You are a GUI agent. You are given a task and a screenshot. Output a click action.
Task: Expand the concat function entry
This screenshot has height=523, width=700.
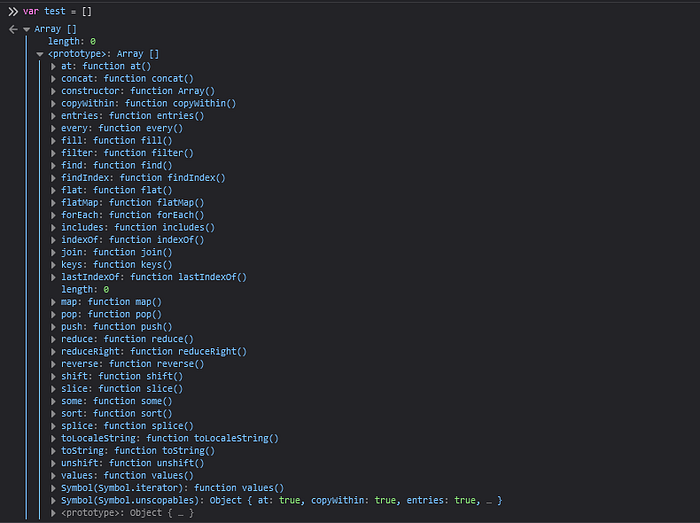tap(53, 79)
